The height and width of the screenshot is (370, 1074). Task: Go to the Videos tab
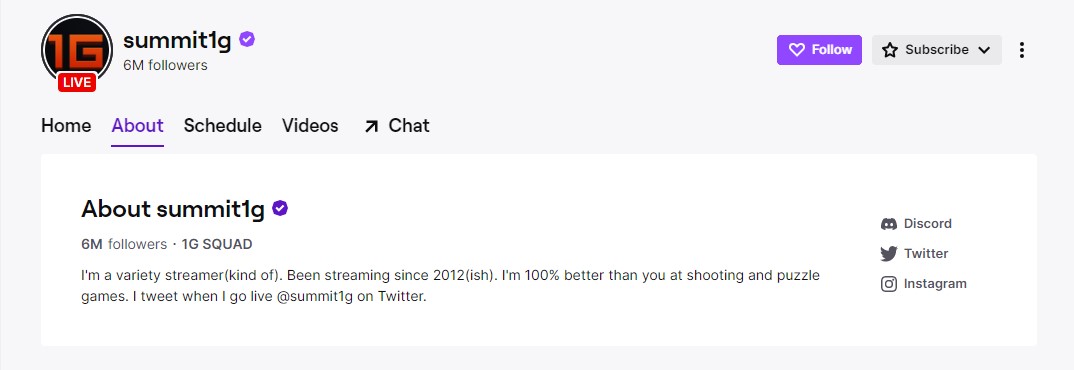click(310, 126)
